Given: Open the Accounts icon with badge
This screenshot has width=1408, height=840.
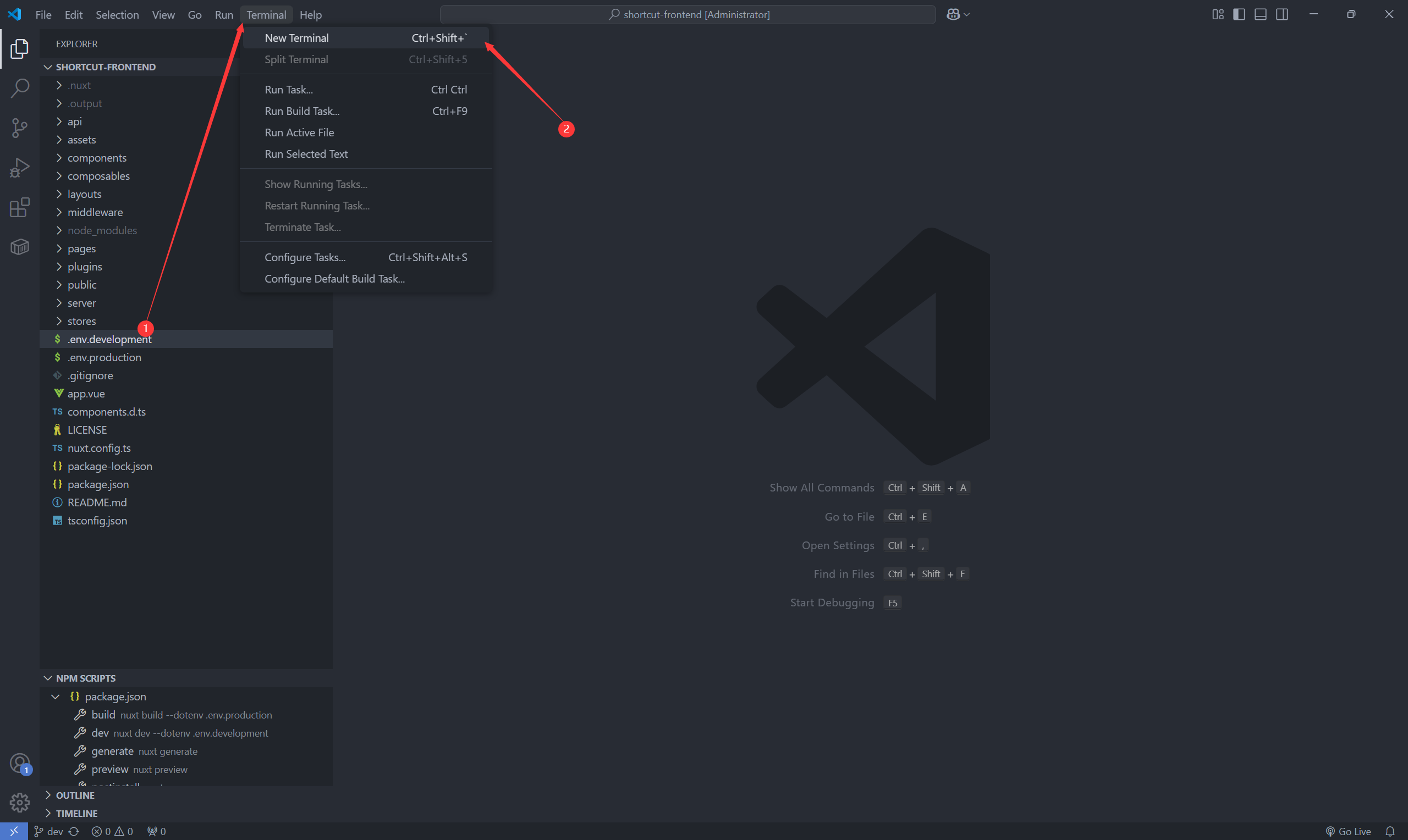Looking at the screenshot, I should click(19, 764).
